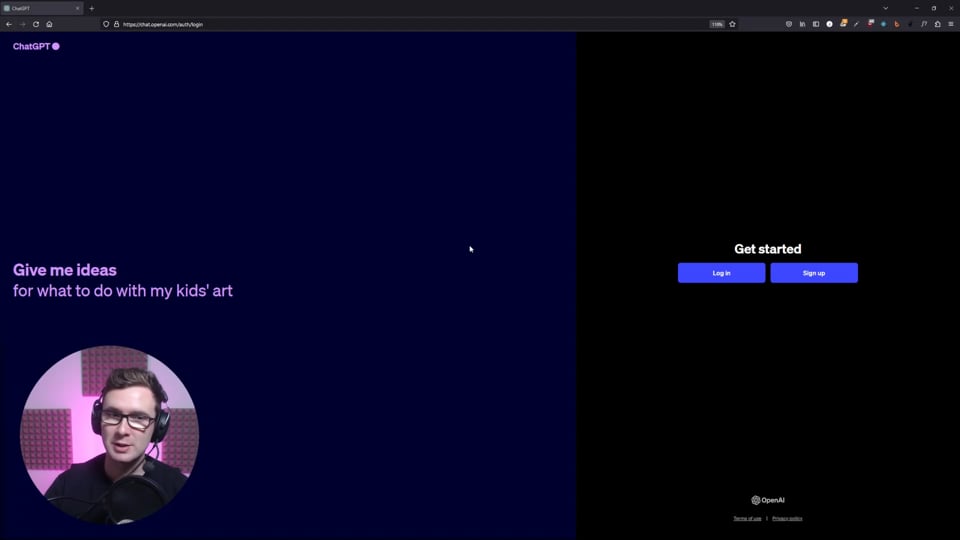Click the 'Get started' heading

768,249
